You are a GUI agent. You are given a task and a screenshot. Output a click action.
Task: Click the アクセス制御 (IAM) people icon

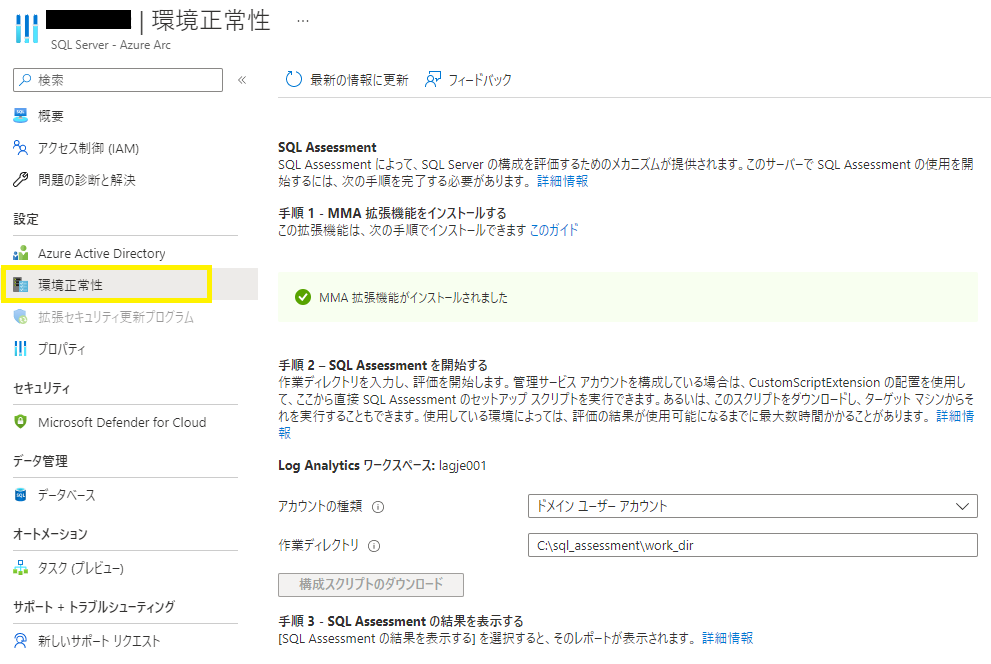pyautogui.click(x=21, y=148)
